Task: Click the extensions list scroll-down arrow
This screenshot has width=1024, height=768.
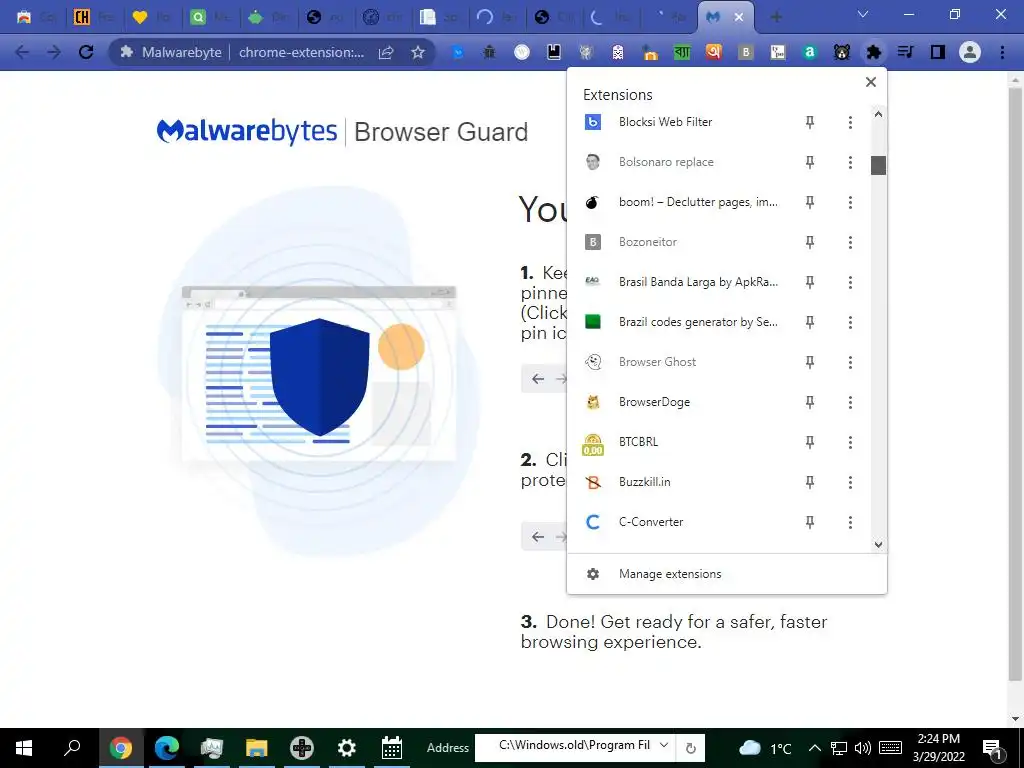Action: pyautogui.click(x=878, y=545)
